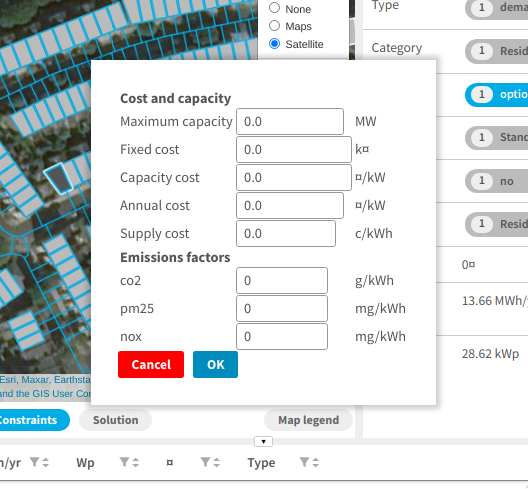This screenshot has width=528, height=489.
Task: Sort the Type column
Action: click(316, 462)
